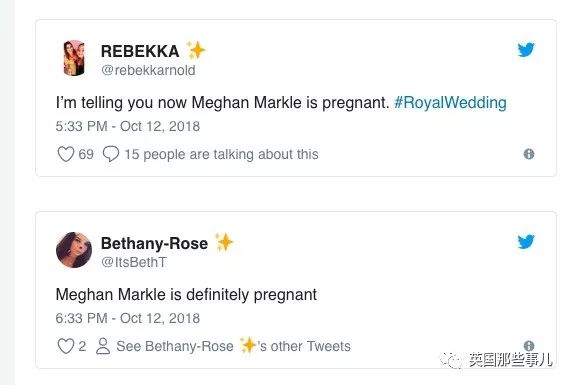
Task: Click the info icon on Bethany-Rose's tweet
Action: (x=529, y=346)
